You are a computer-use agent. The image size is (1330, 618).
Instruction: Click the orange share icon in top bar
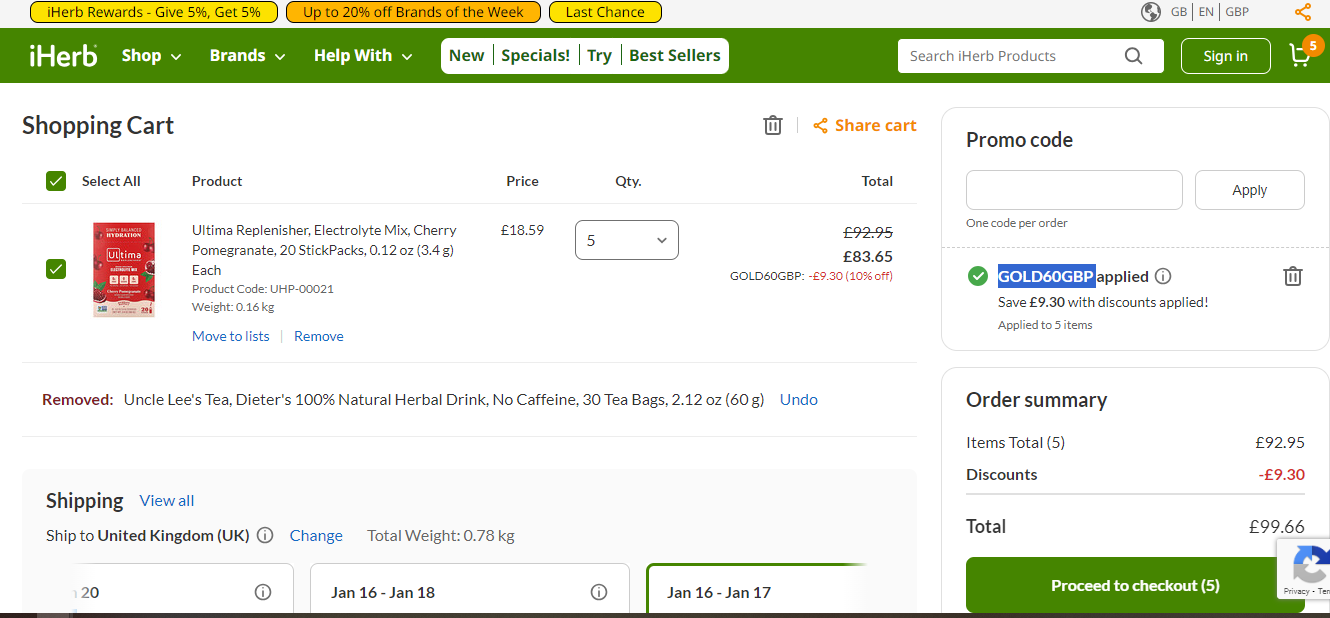coord(1302,12)
